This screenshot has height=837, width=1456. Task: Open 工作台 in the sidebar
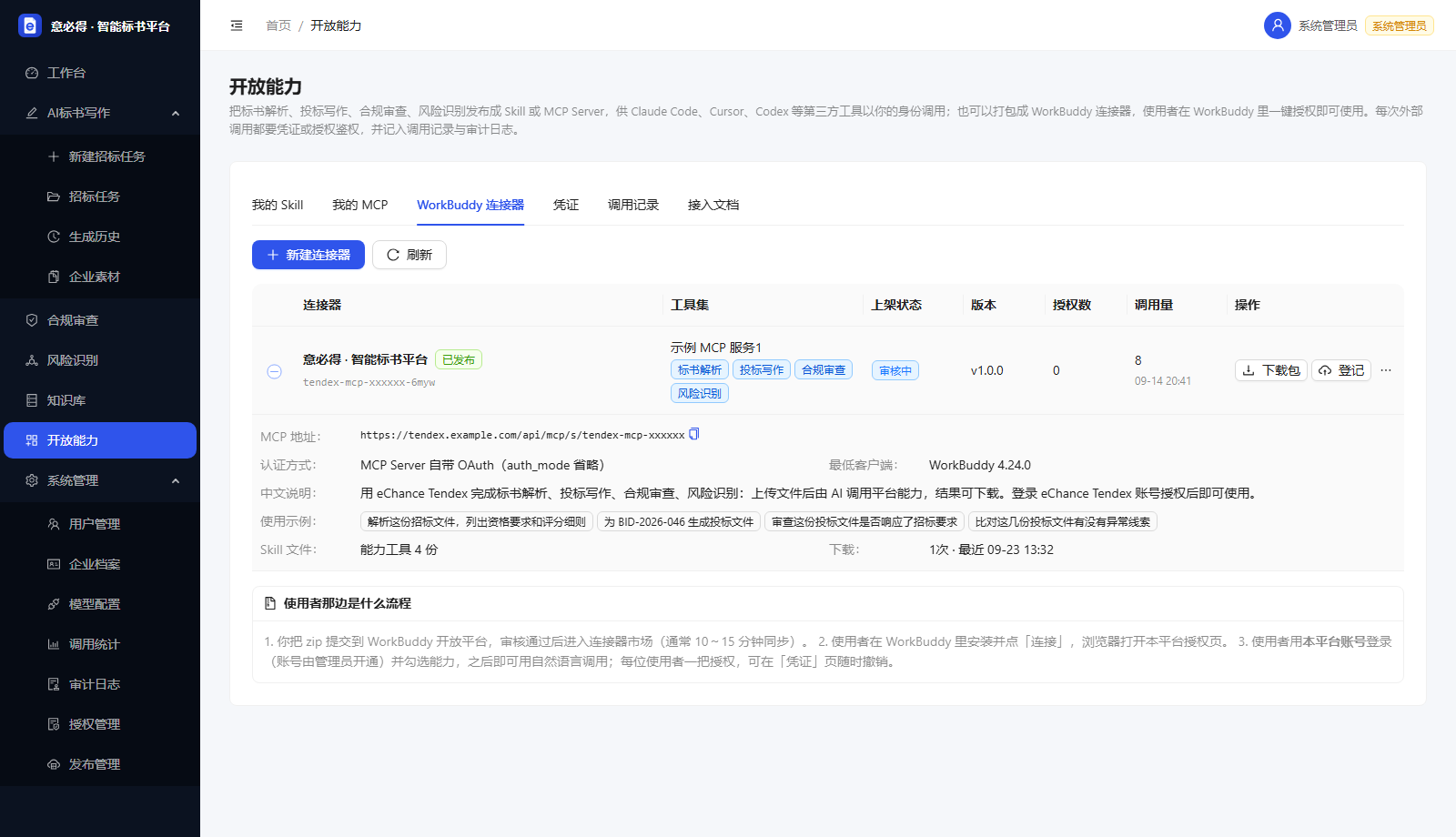click(x=100, y=73)
